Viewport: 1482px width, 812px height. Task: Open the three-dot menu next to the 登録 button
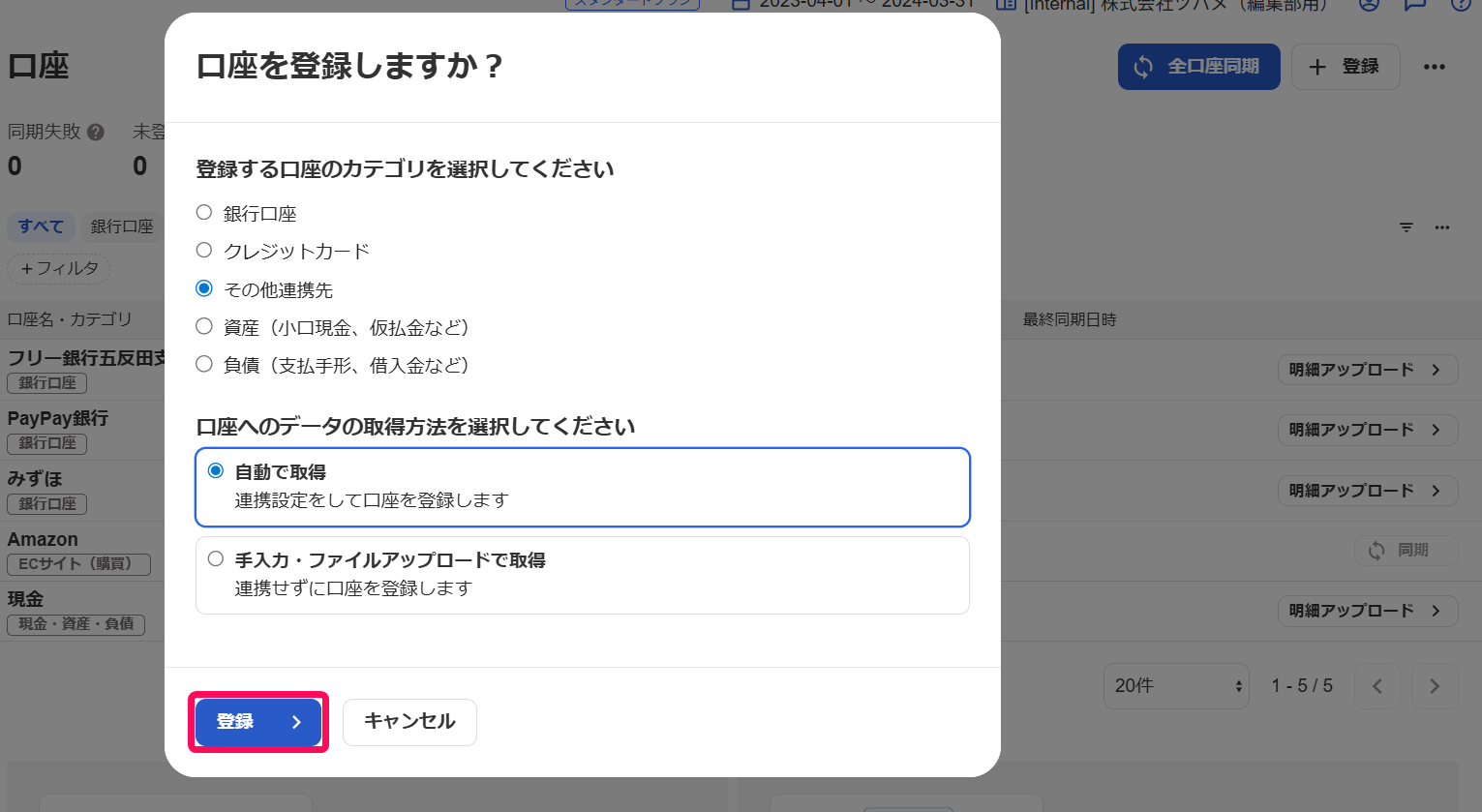click(1435, 66)
